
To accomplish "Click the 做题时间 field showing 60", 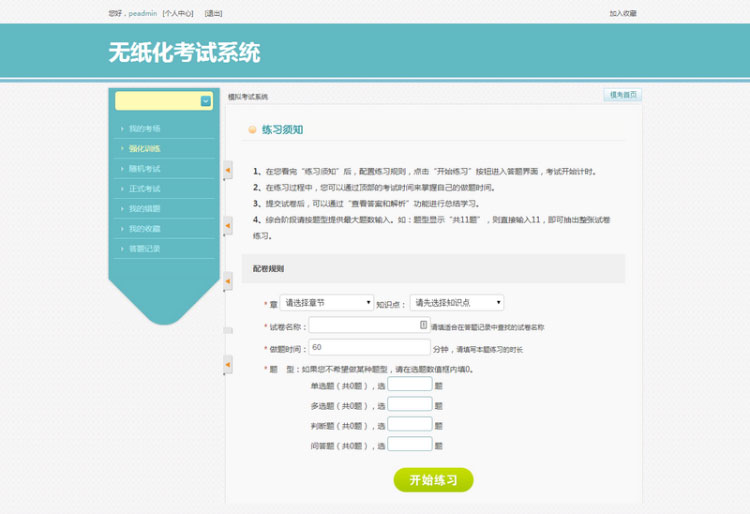I will pyautogui.click(x=369, y=348).
